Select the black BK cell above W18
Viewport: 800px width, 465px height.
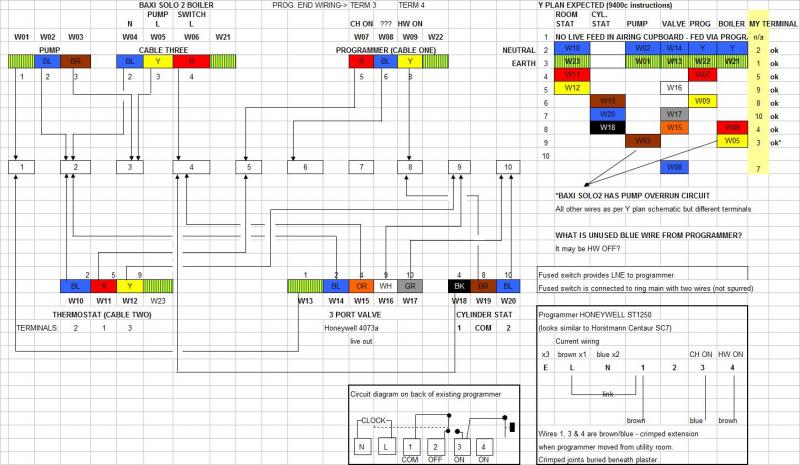coord(459,286)
